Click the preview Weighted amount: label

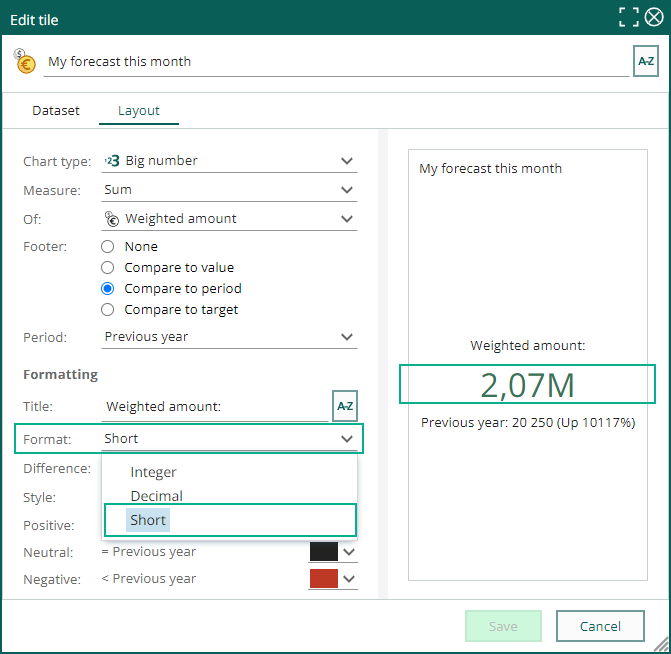coord(527,345)
